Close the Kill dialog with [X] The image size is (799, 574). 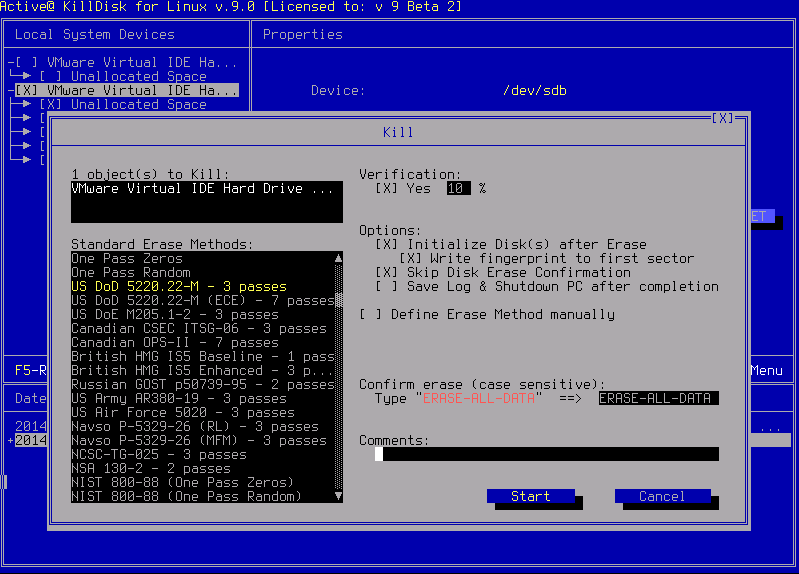(x=722, y=118)
